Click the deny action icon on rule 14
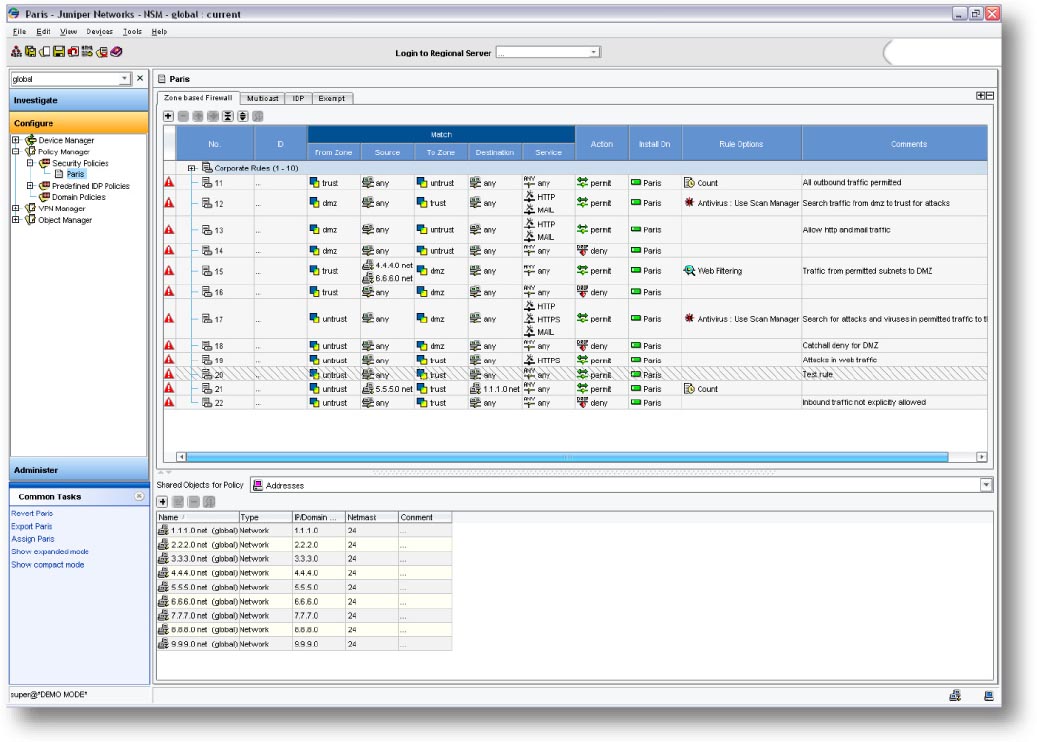1037x742 pixels. coord(582,251)
